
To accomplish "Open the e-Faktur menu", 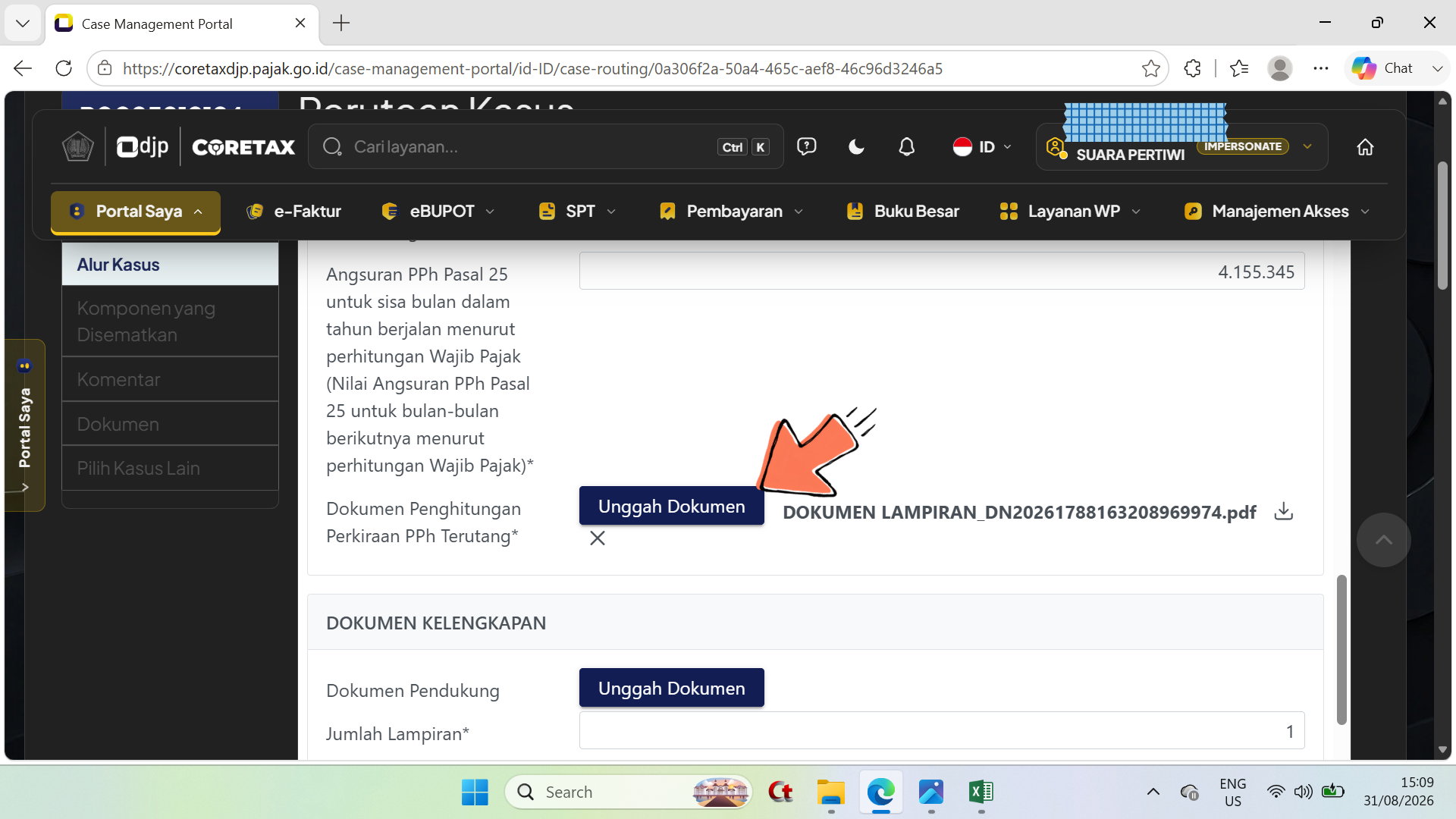I will pos(293,212).
